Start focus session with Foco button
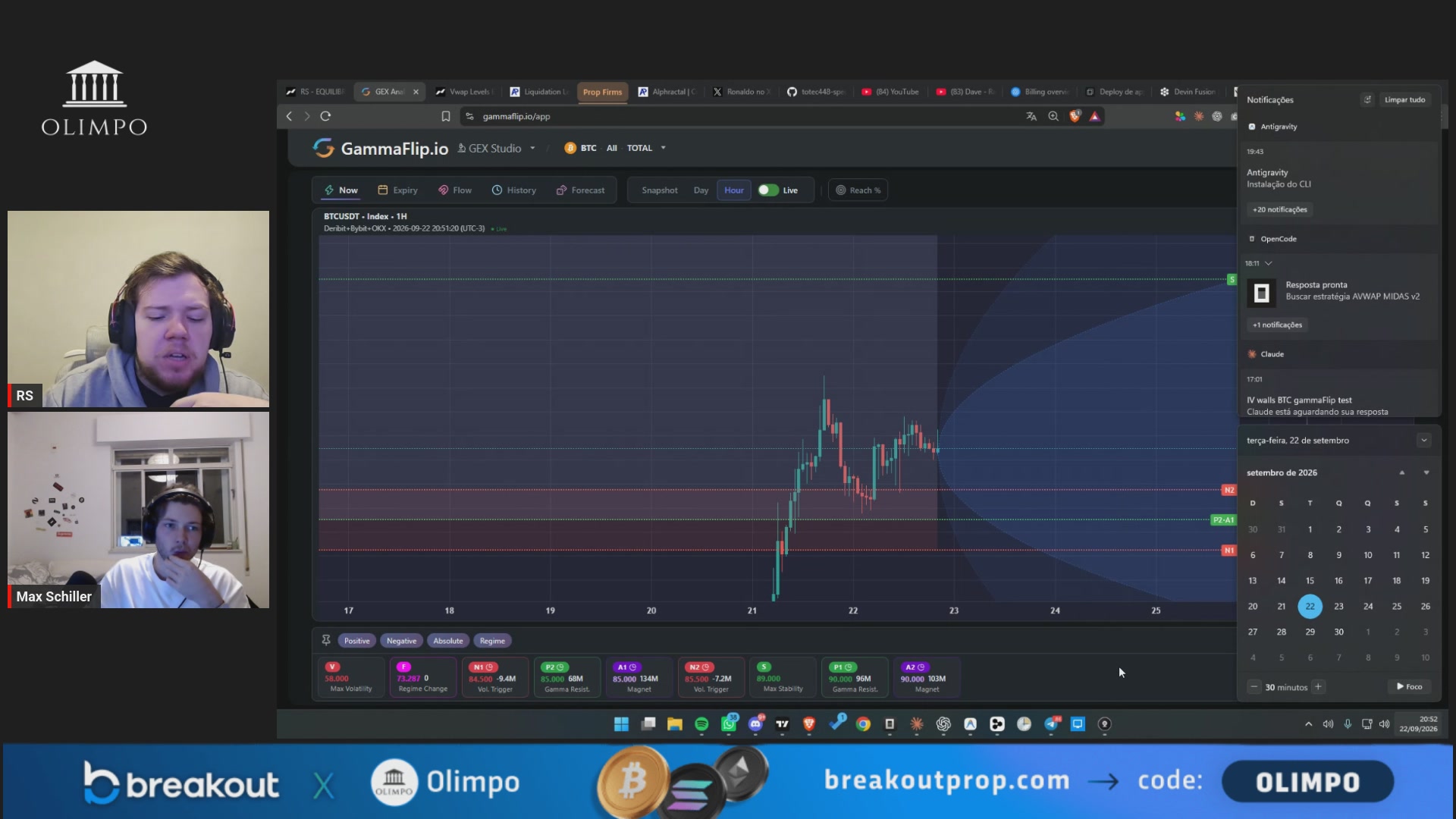1456x819 pixels. click(x=1410, y=687)
